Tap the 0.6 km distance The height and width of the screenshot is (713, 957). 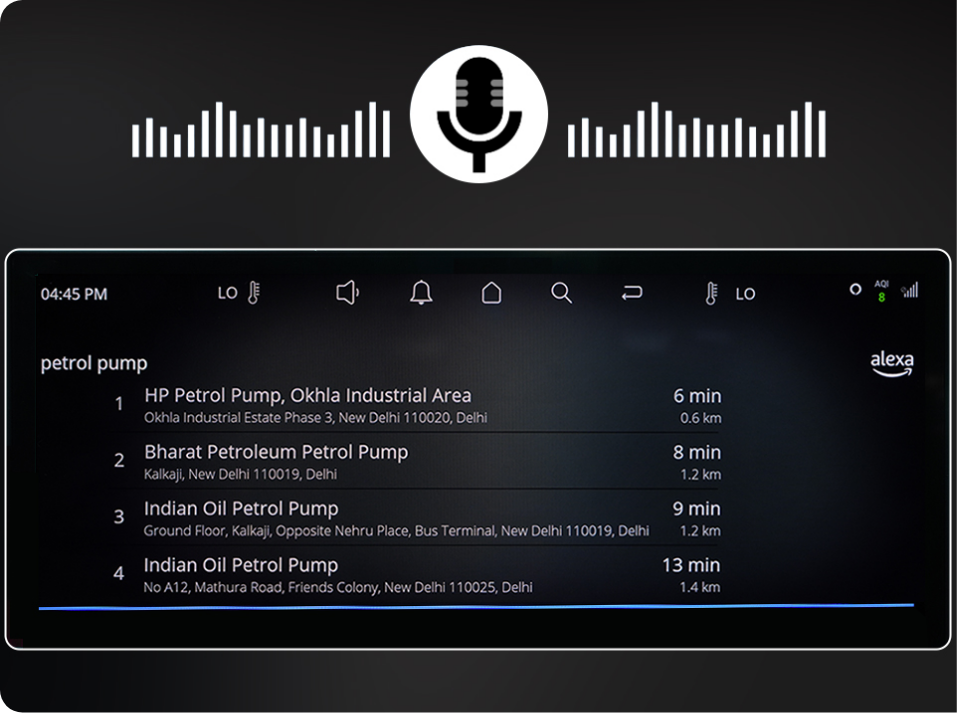tap(701, 418)
